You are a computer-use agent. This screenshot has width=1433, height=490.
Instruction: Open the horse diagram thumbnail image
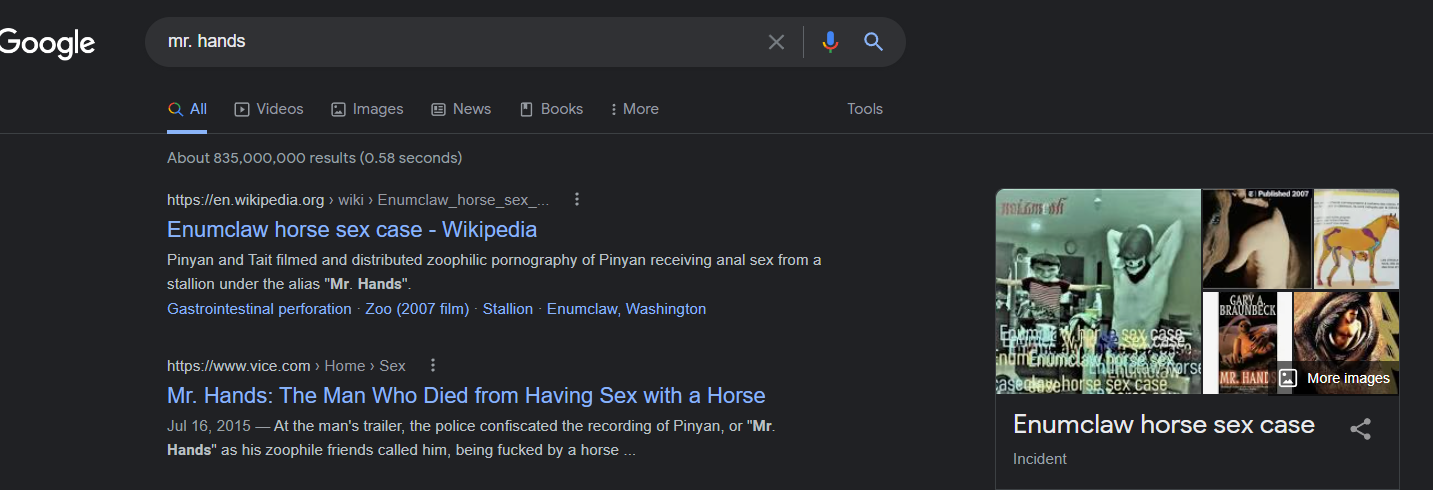1356,238
